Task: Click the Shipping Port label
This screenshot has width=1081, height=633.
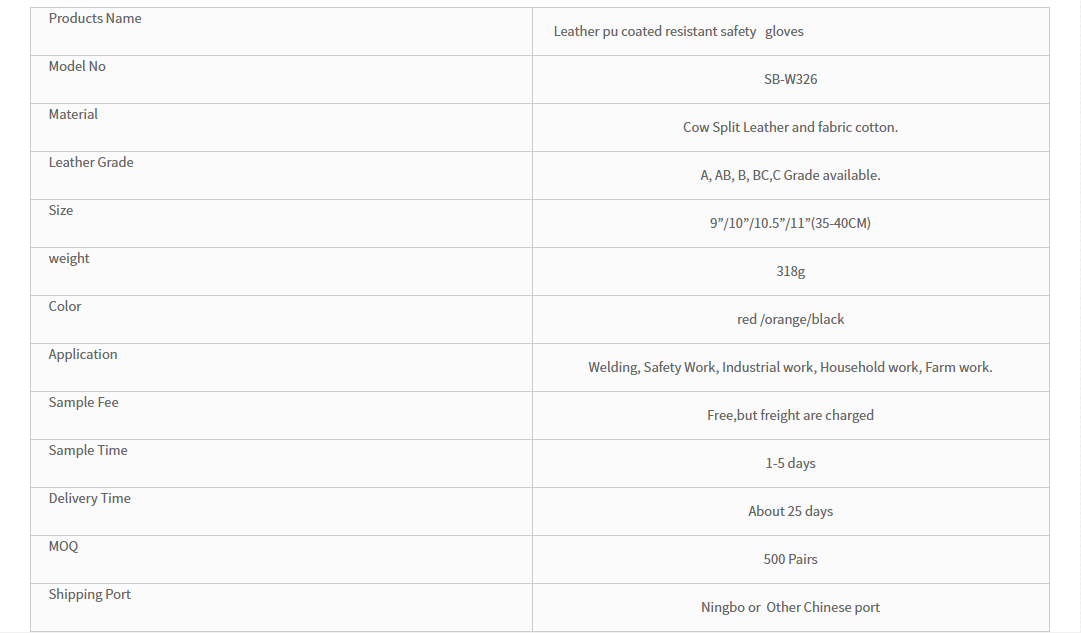Action: (90, 594)
